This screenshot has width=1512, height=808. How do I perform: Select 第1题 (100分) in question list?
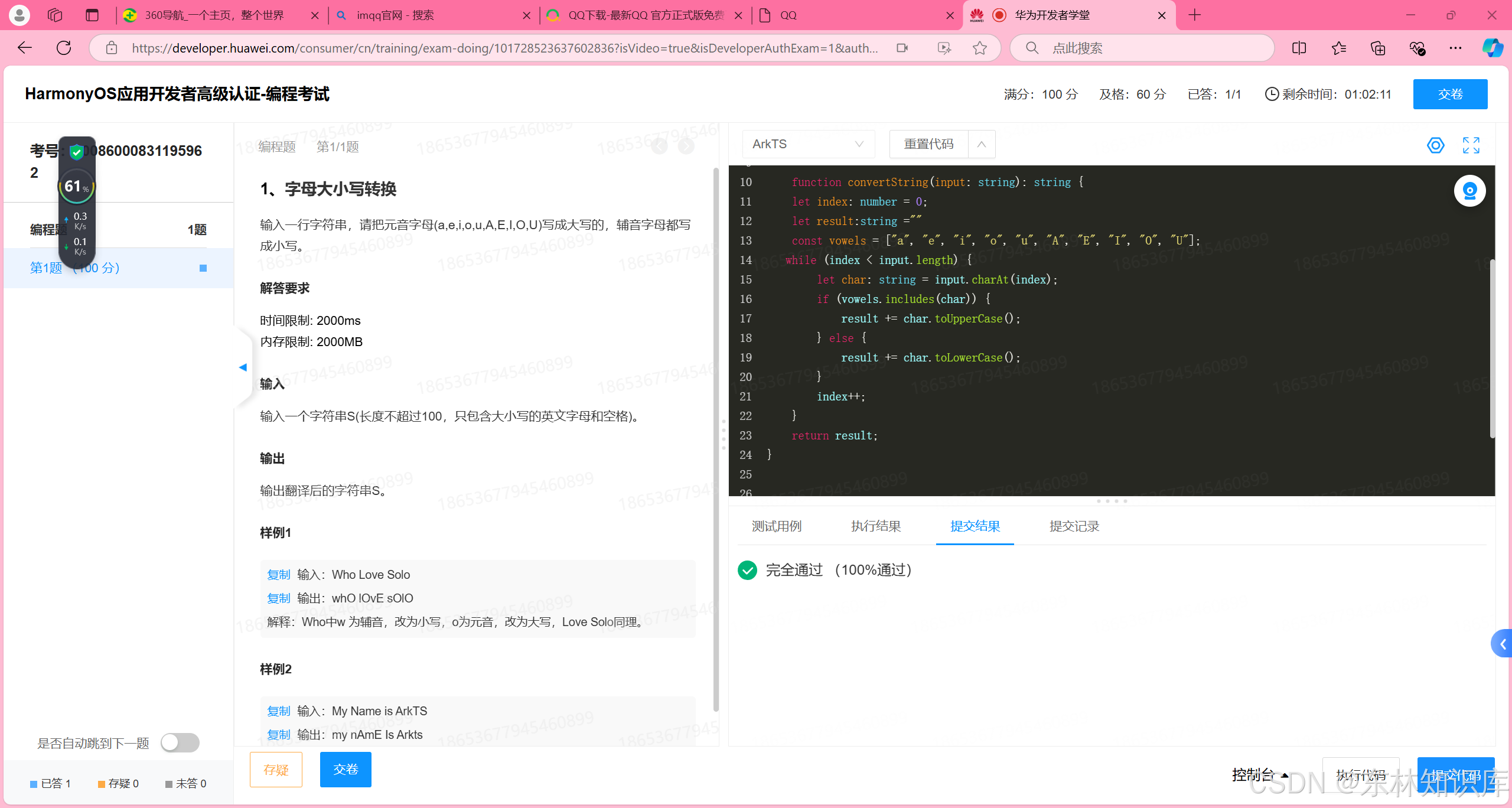point(119,268)
